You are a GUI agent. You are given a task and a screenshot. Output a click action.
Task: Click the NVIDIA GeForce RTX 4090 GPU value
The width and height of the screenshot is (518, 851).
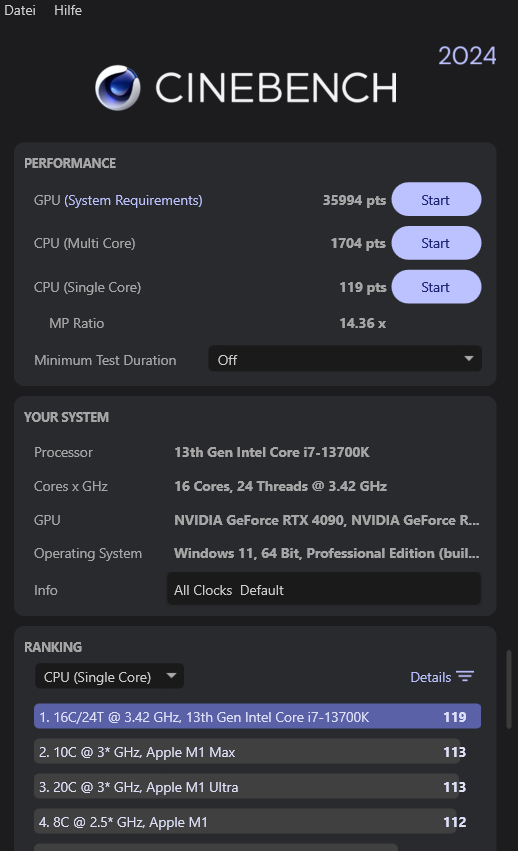tap(326, 520)
